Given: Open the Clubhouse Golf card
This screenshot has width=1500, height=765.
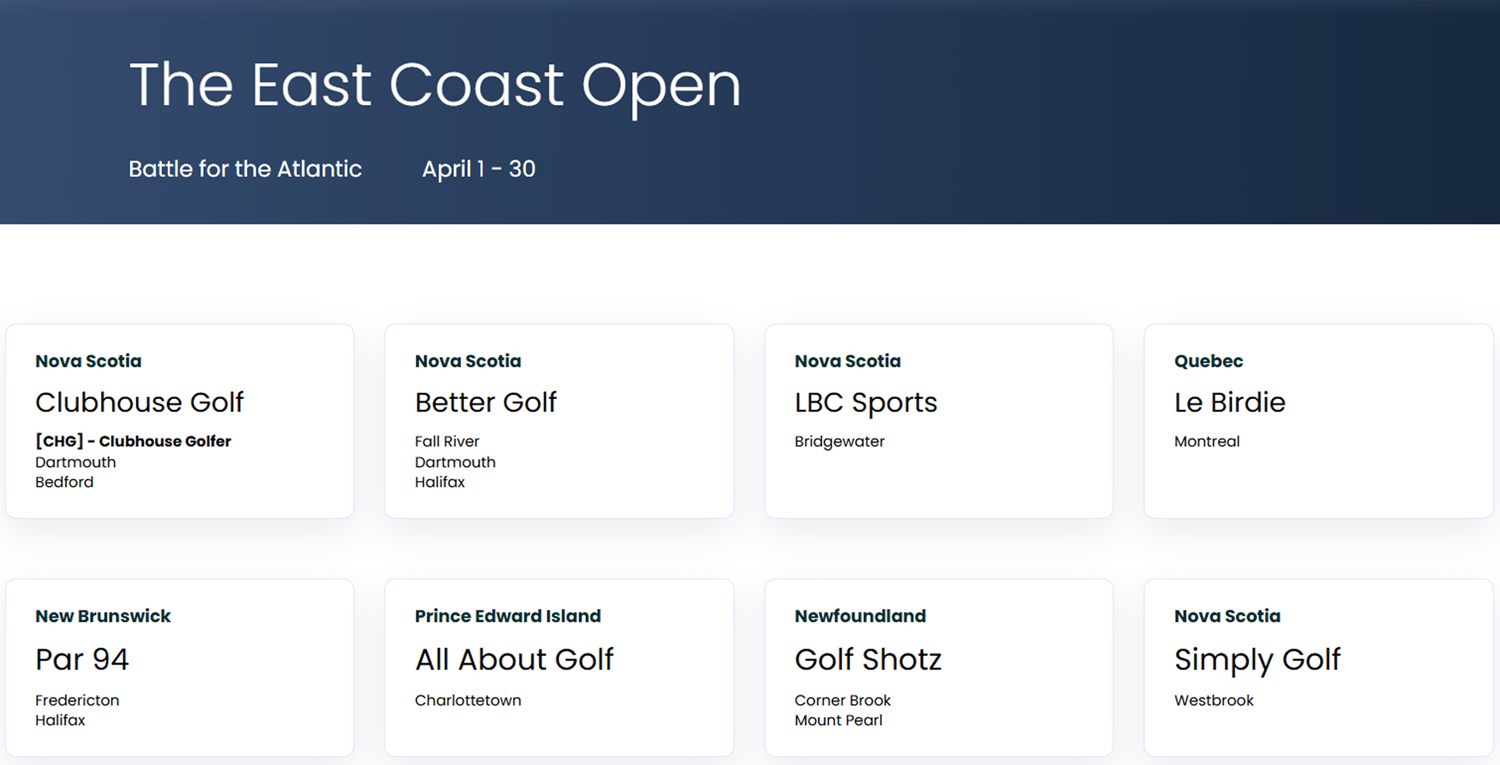Looking at the screenshot, I should point(180,421).
